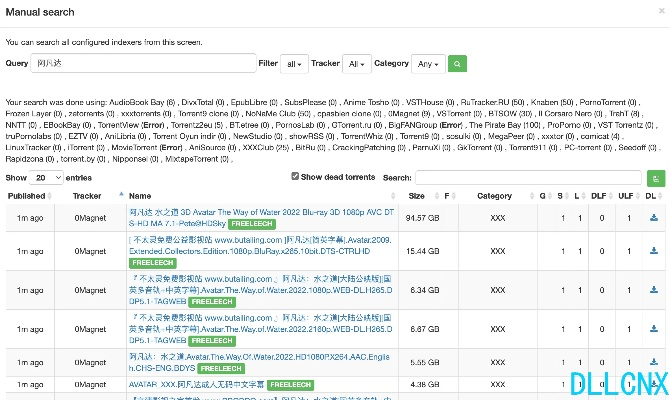Screen dimensions: 670x400
Task: Click green button right of Search box
Action: tap(656, 178)
